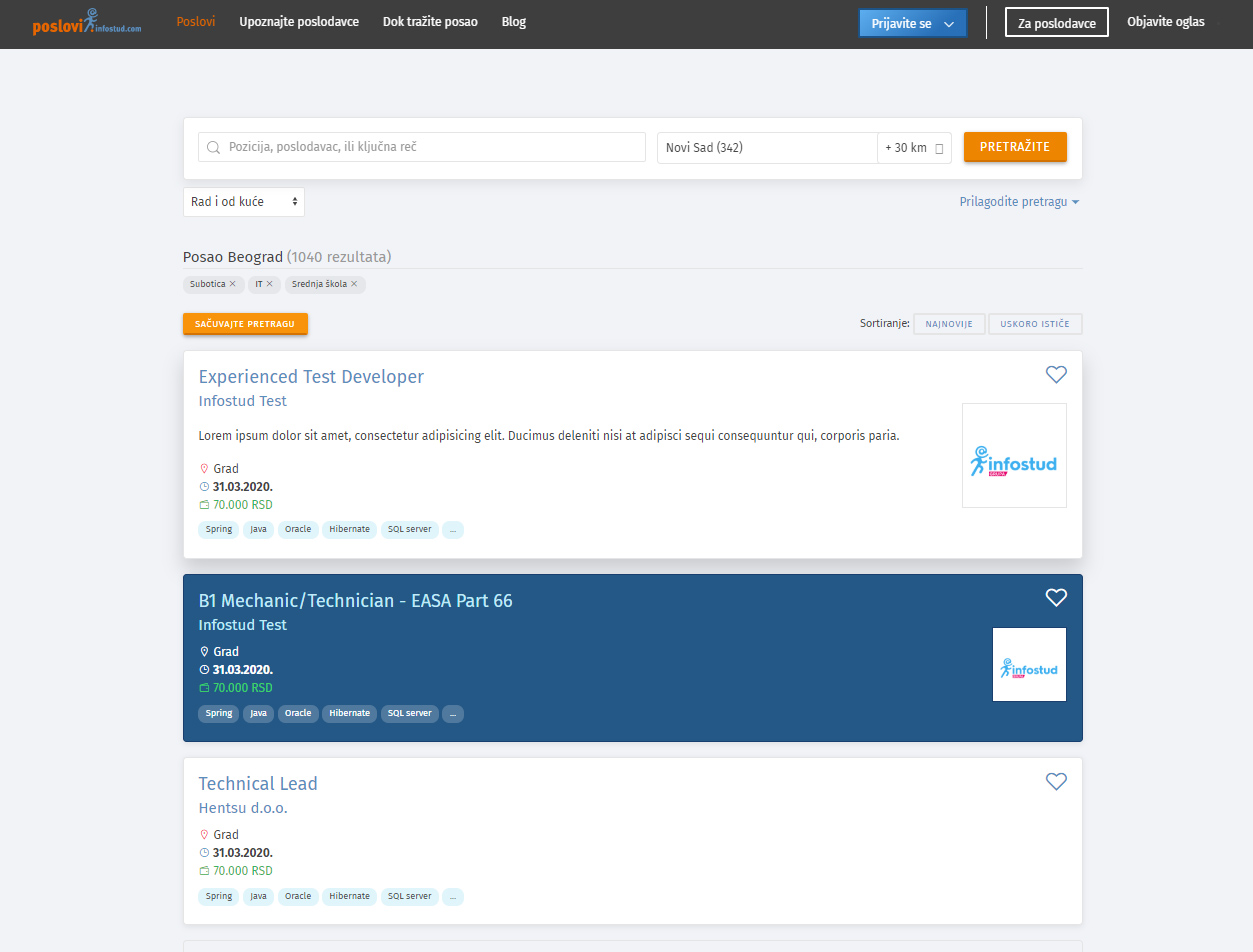
Task: Click SQL server tag on Technical Lead card
Action: (410, 896)
